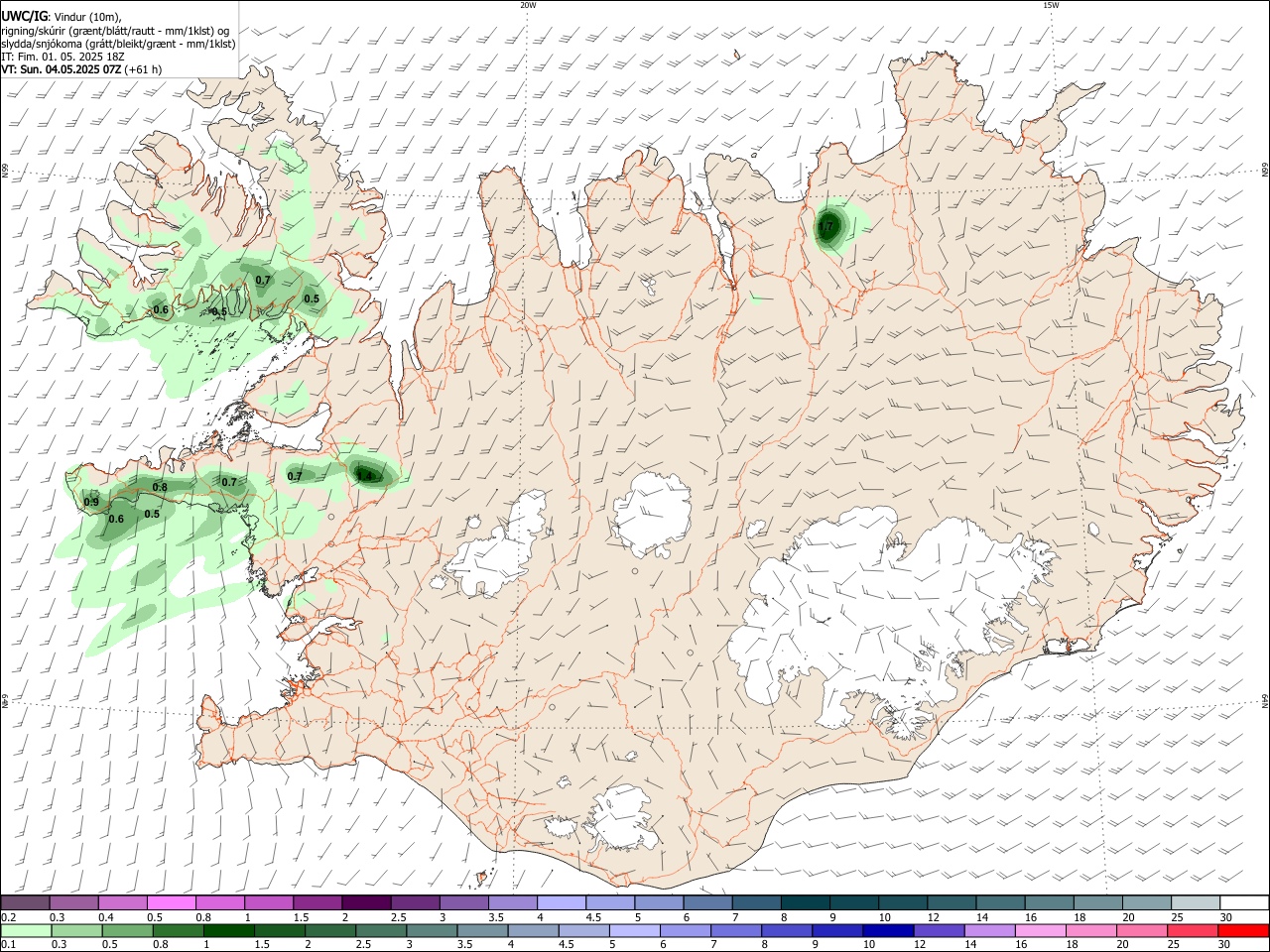Image resolution: width=1270 pixels, height=952 pixels.
Task: Click the 0.8 precipitation value on Snæfellsnes
Action: coord(160,487)
